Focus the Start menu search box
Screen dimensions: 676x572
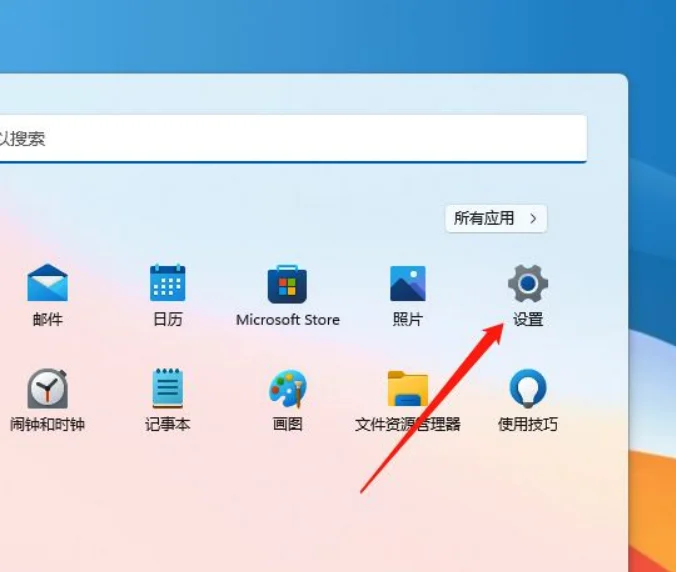click(x=293, y=139)
